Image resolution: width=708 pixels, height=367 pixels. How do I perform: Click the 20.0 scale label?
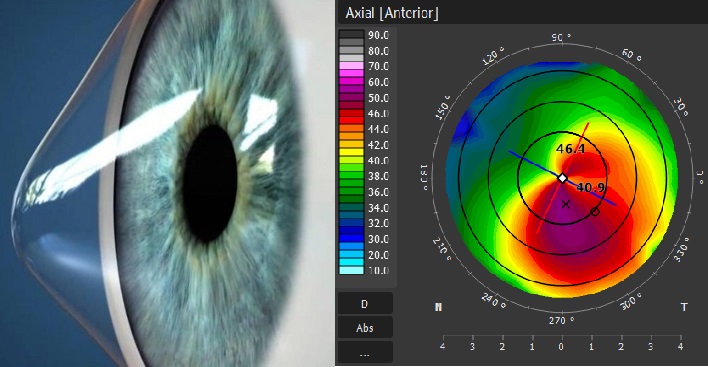point(378,255)
